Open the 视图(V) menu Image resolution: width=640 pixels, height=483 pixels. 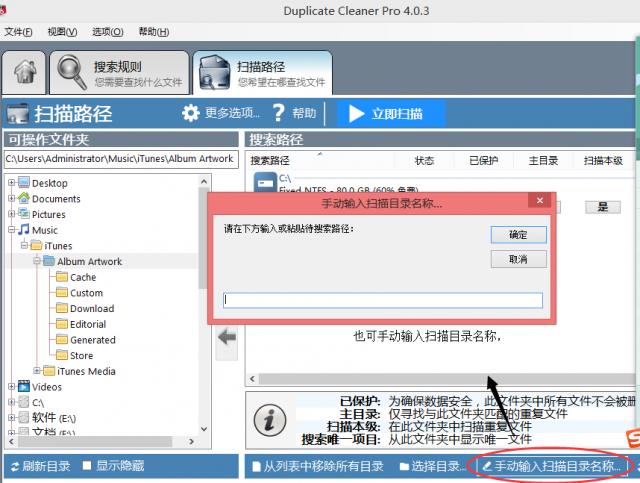62,32
